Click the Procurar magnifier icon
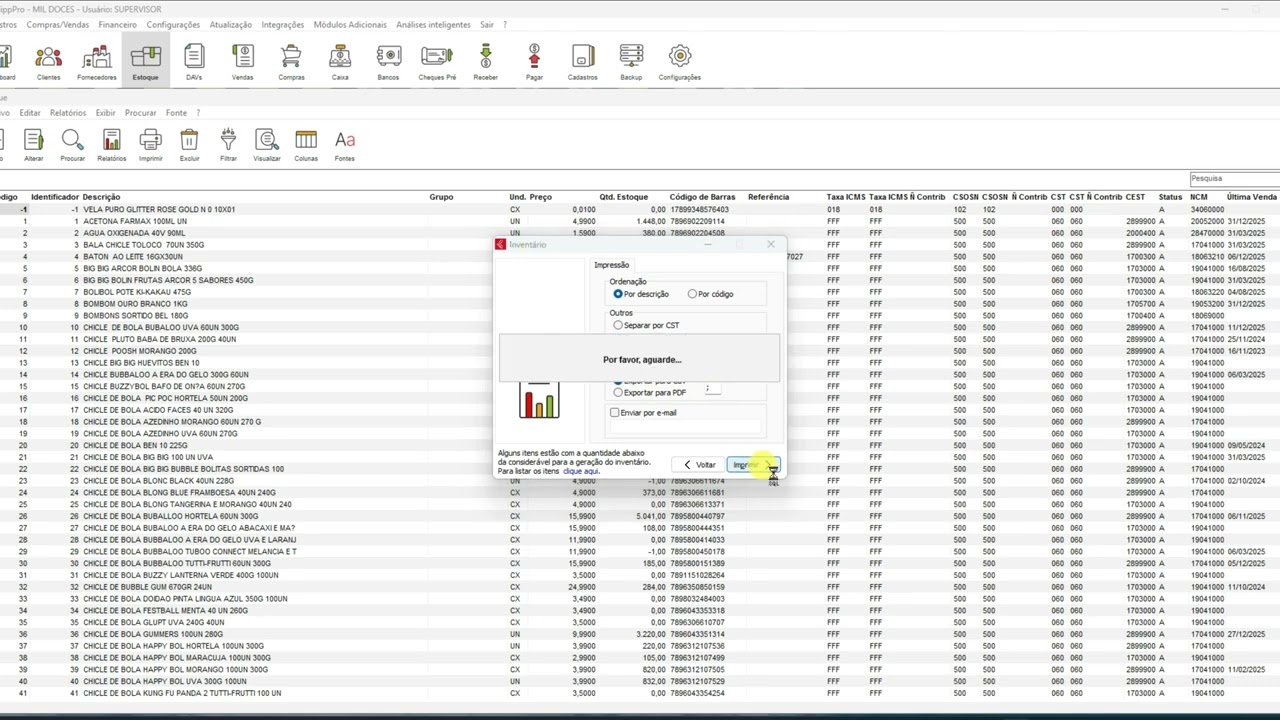 [x=72, y=145]
